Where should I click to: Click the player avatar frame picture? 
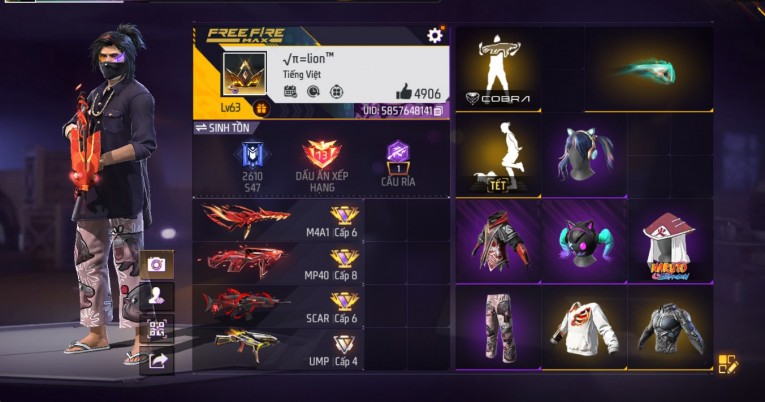tap(244, 74)
